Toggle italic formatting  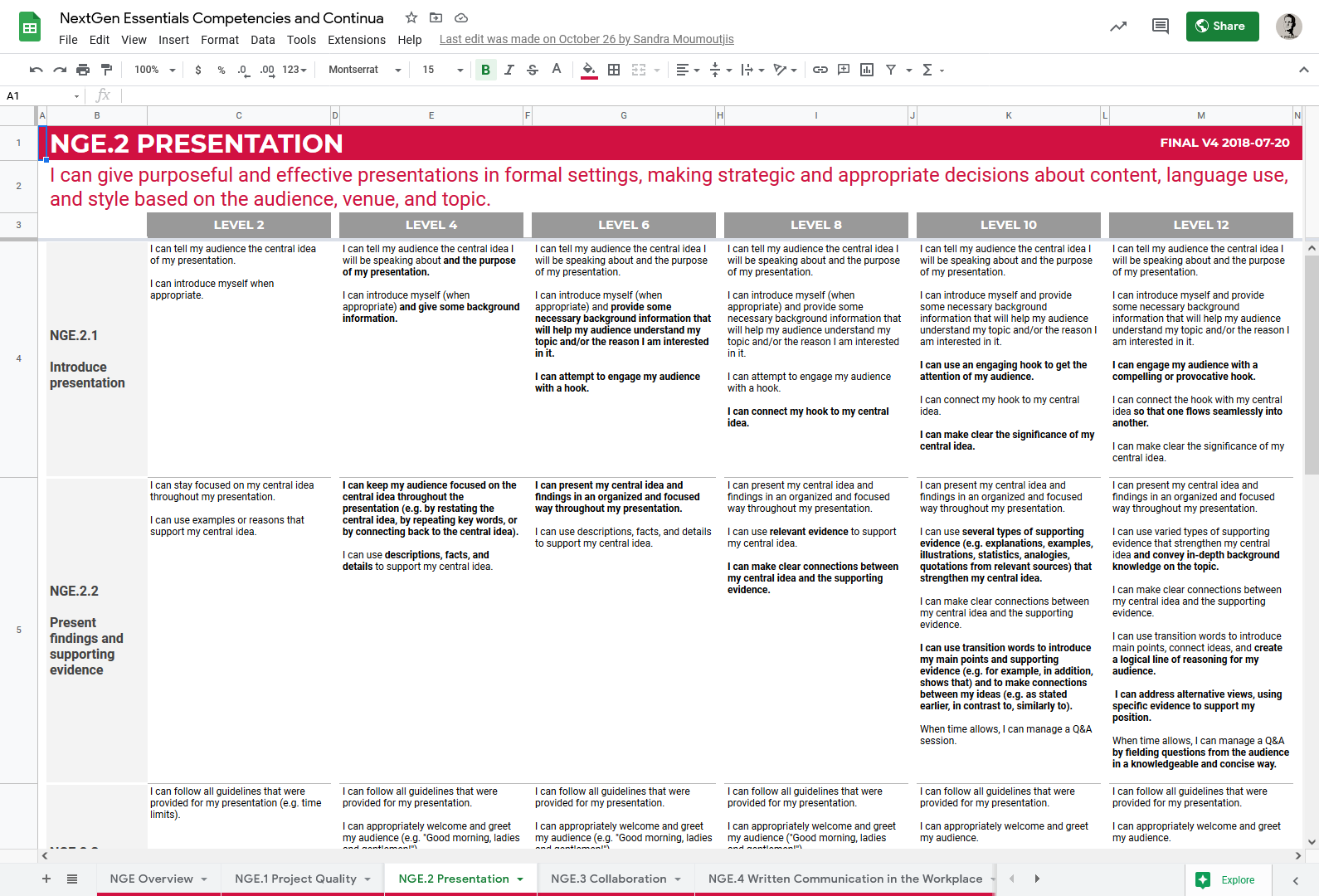click(509, 70)
